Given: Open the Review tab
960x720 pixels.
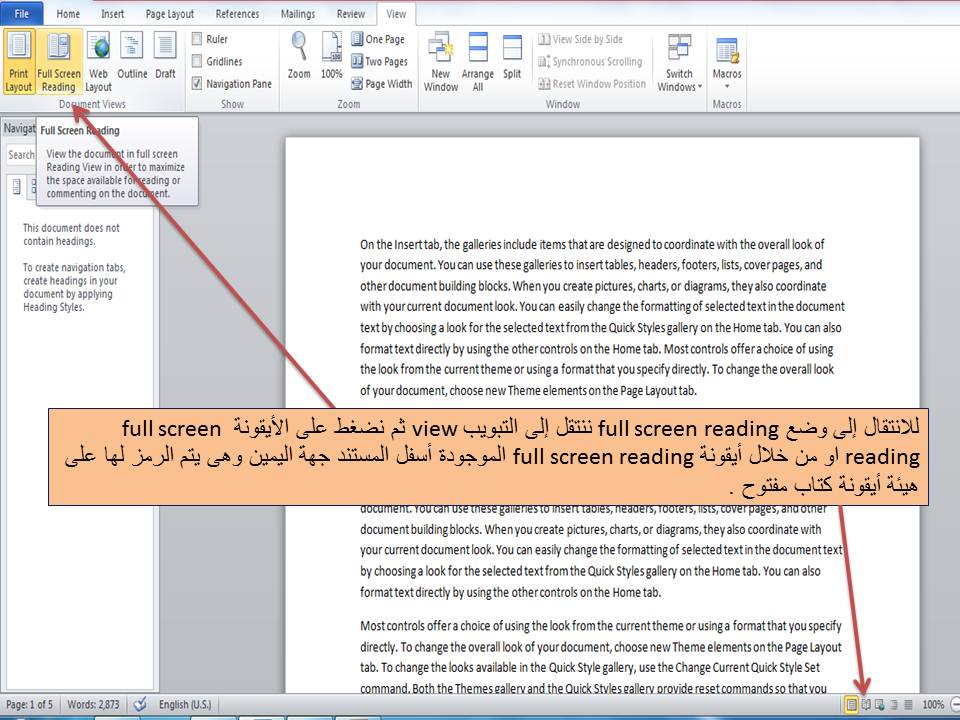Looking at the screenshot, I should pos(350,13).
